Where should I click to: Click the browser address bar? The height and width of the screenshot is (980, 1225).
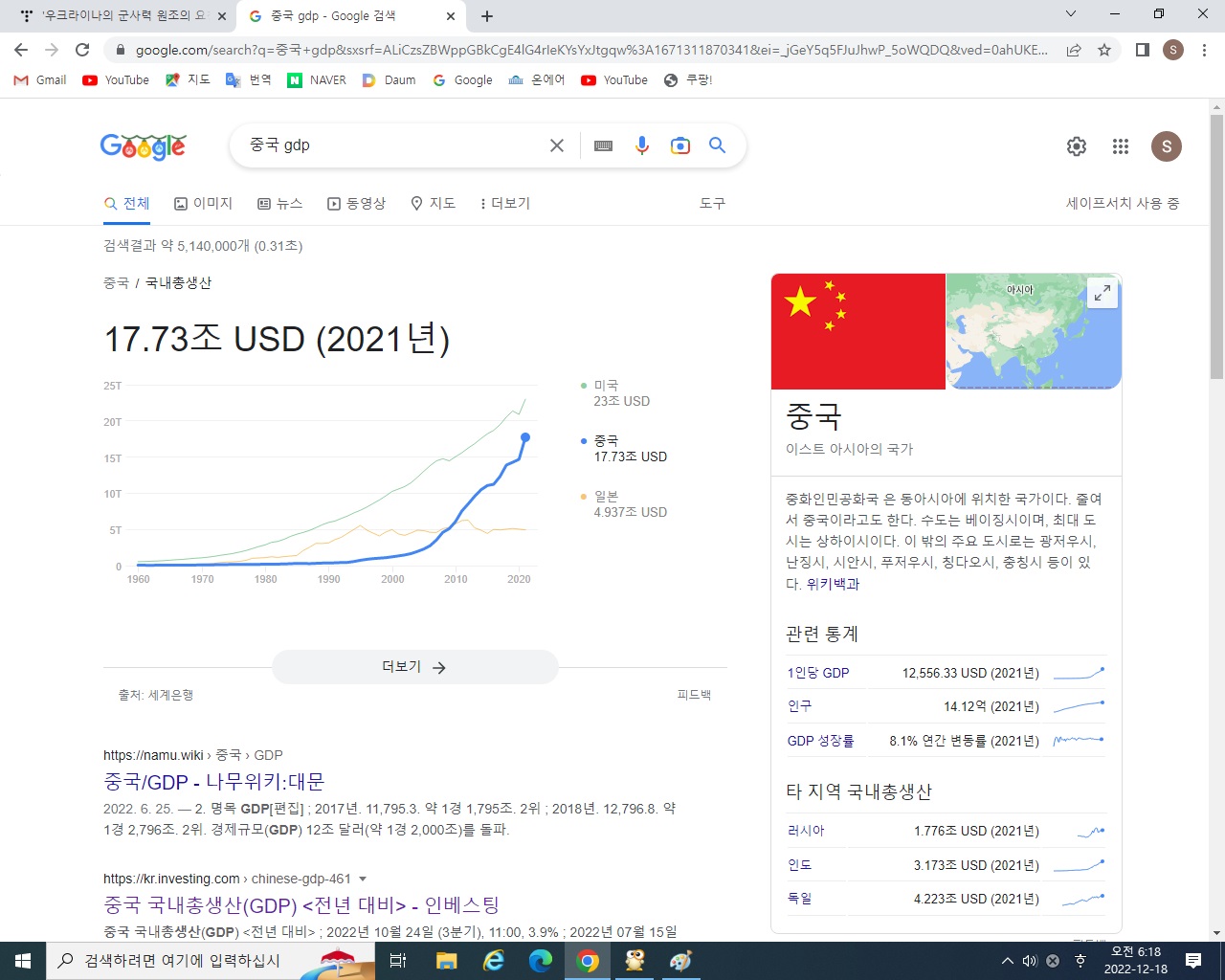tap(590, 50)
